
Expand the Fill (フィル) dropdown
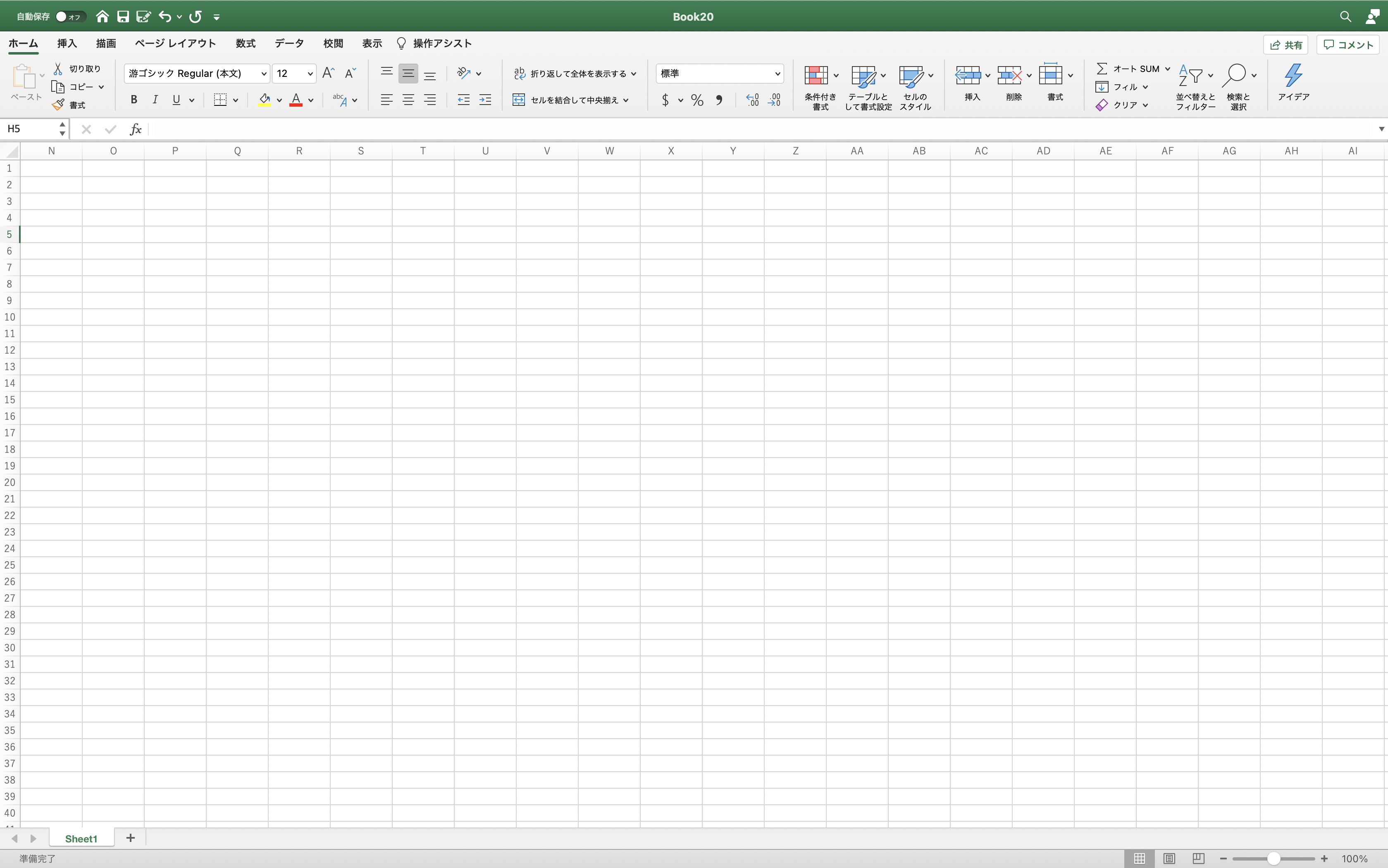coord(1145,87)
